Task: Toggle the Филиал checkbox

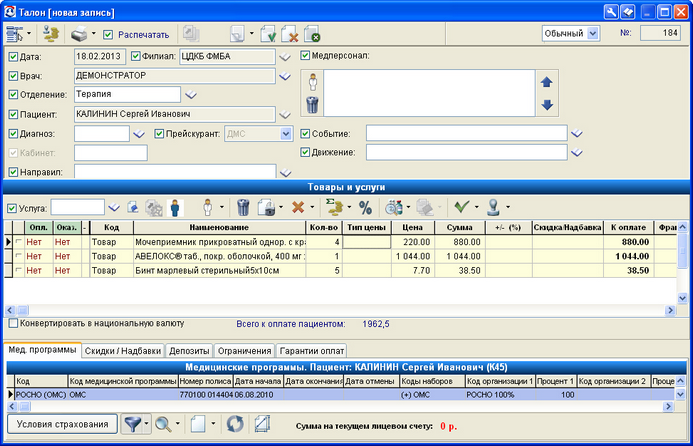Action: coord(136,56)
